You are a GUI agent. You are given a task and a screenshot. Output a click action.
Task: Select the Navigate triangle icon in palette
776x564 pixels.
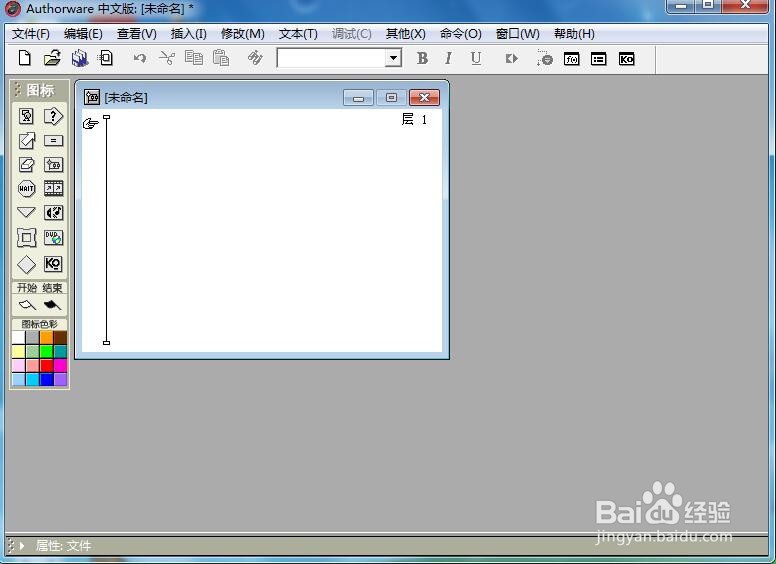[x=26, y=212]
